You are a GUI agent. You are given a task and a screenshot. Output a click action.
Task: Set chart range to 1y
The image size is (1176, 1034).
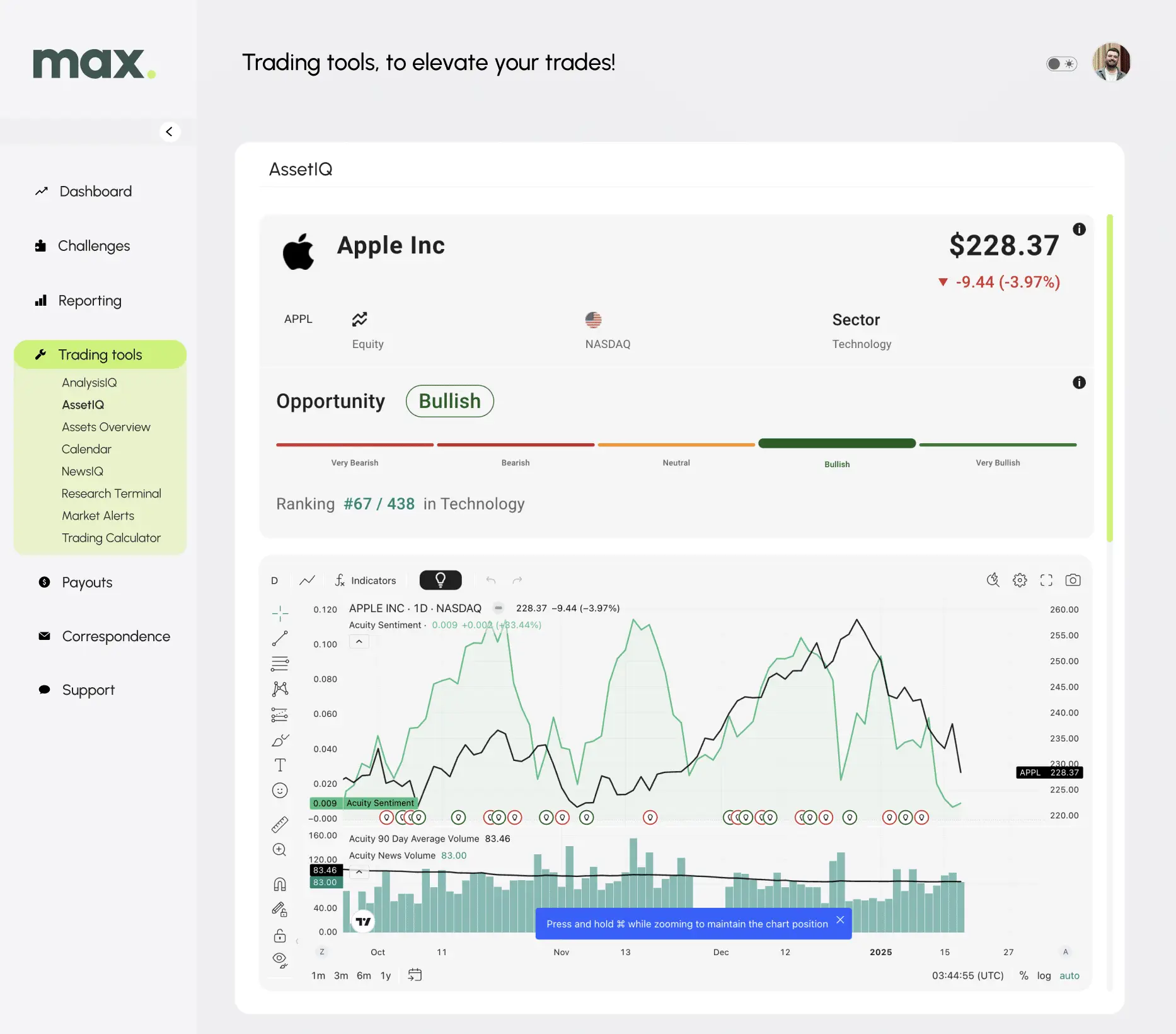tap(386, 975)
